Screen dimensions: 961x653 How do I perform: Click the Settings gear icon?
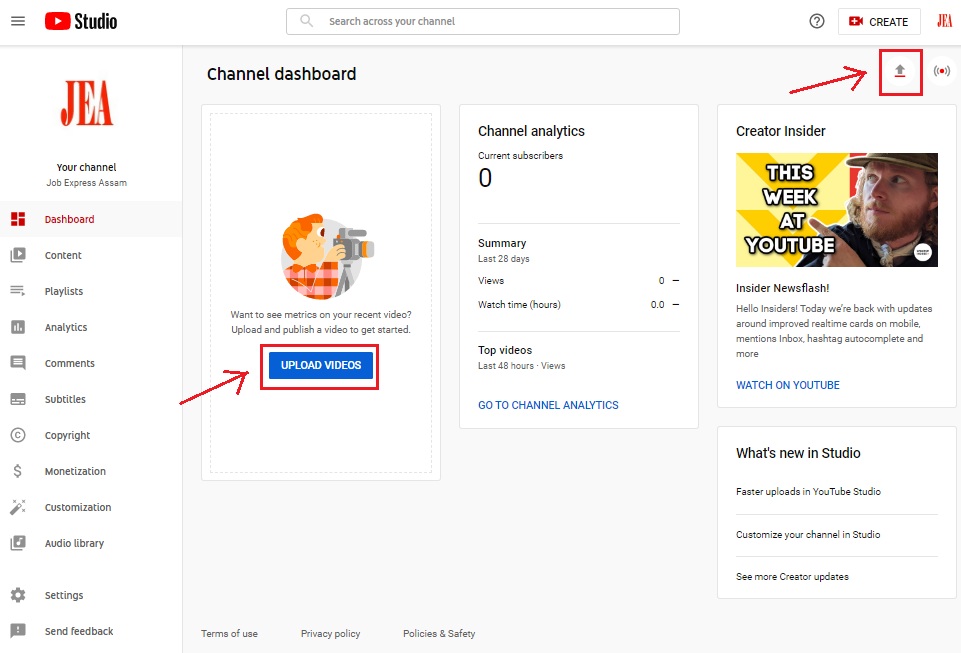point(18,595)
